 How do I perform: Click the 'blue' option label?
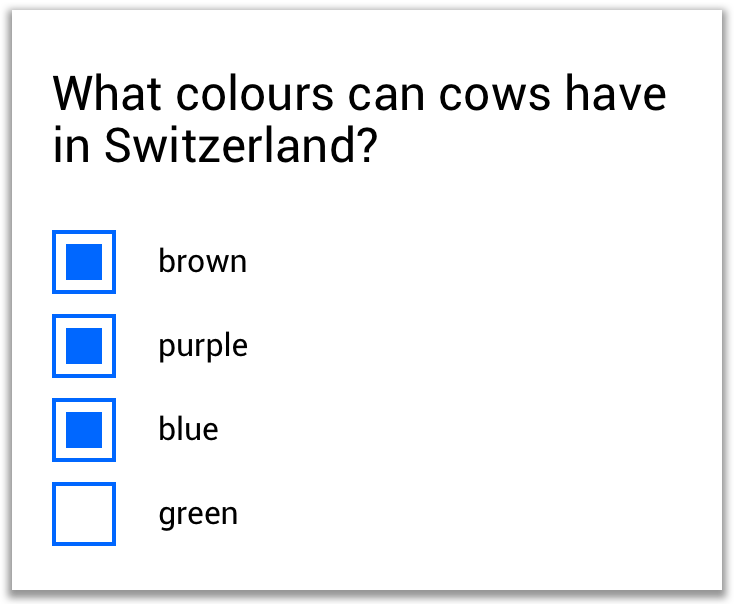coord(188,430)
